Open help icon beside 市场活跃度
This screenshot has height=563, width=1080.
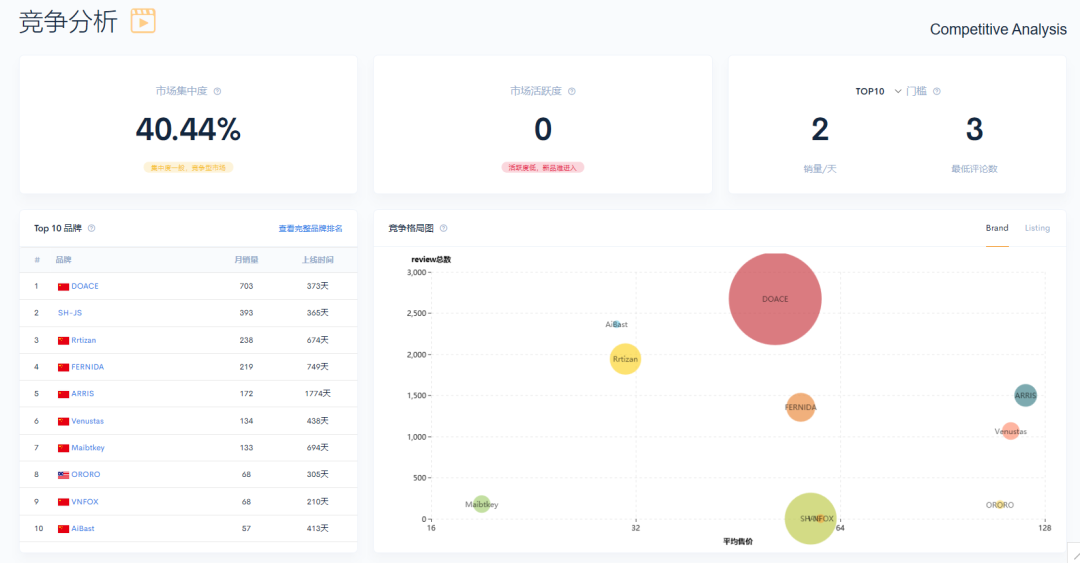[x=572, y=91]
